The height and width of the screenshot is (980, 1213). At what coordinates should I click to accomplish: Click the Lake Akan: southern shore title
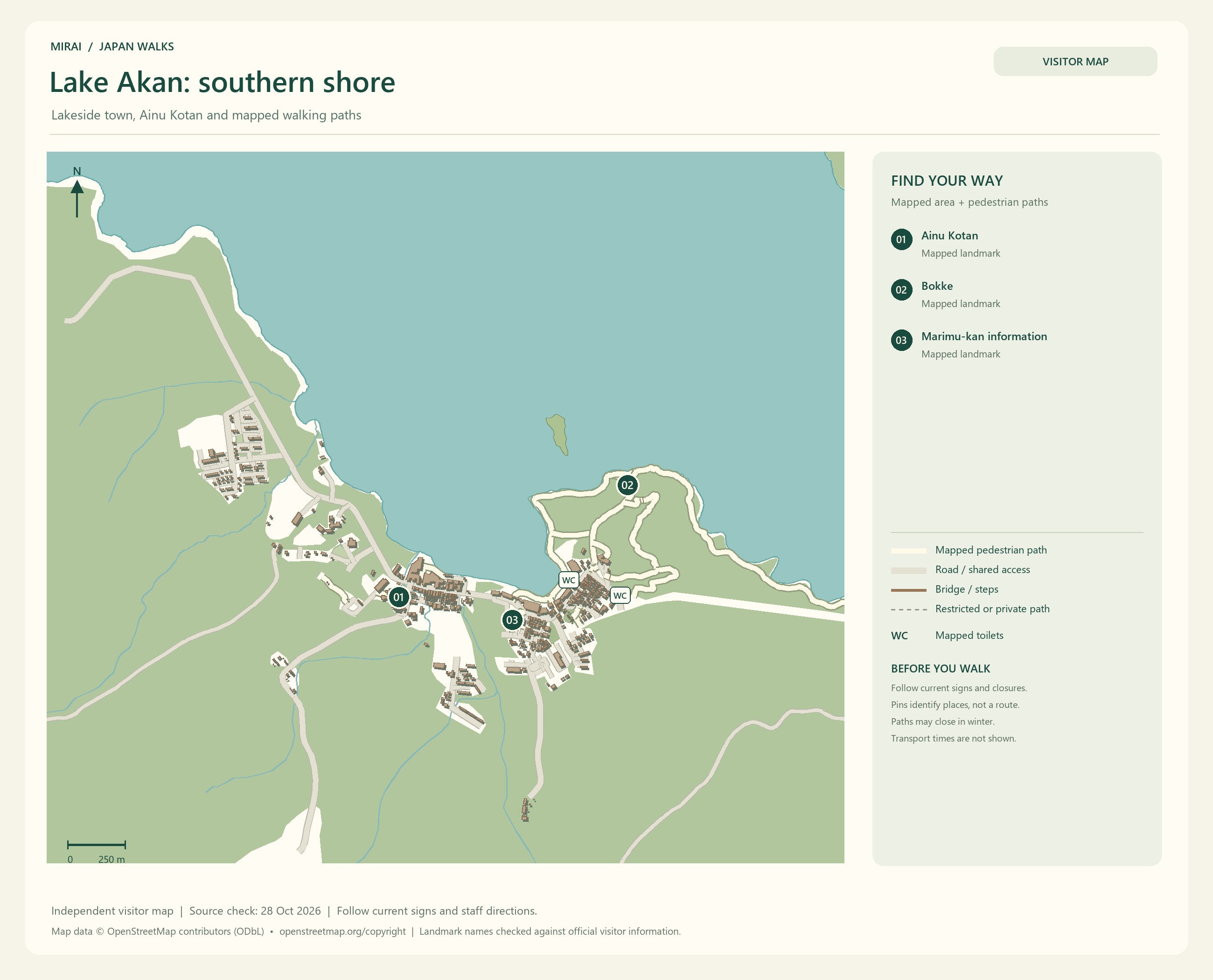coord(223,83)
